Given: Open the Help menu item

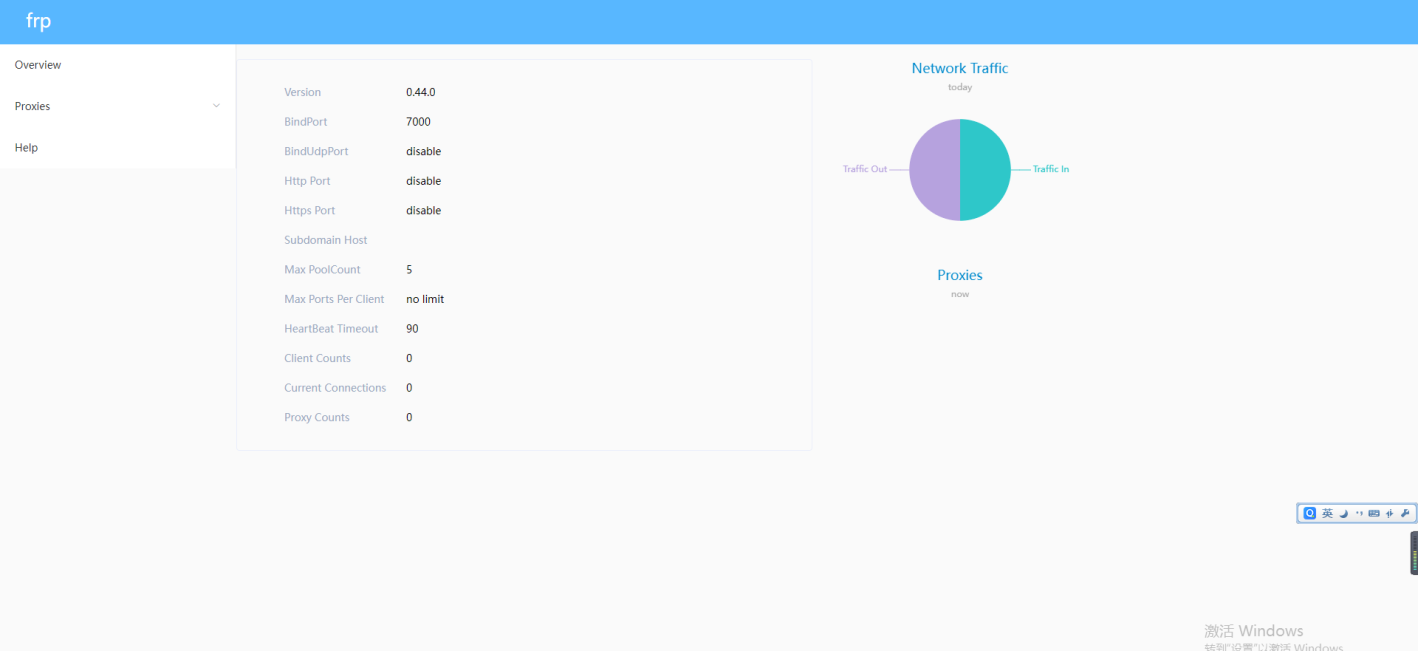Looking at the screenshot, I should point(26,148).
